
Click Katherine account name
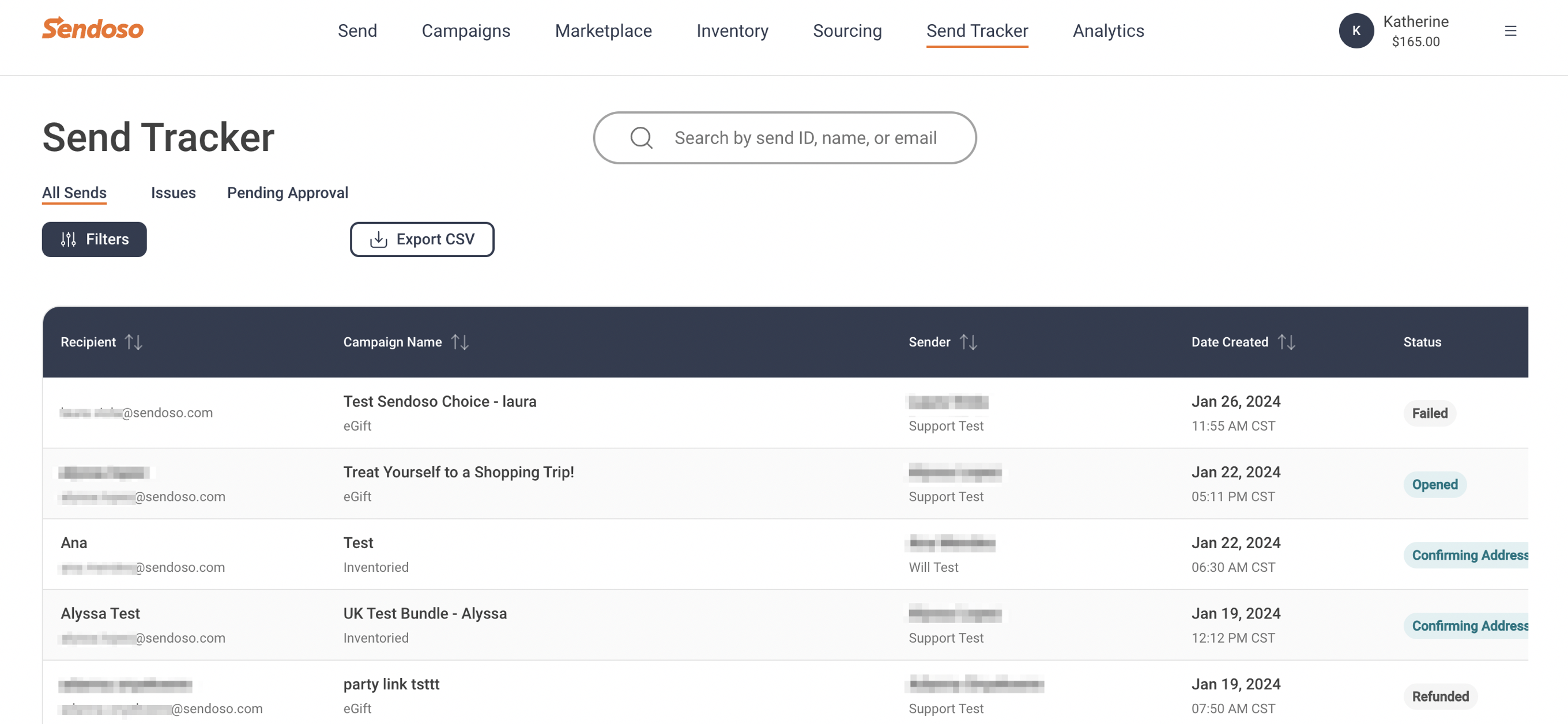tap(1415, 21)
